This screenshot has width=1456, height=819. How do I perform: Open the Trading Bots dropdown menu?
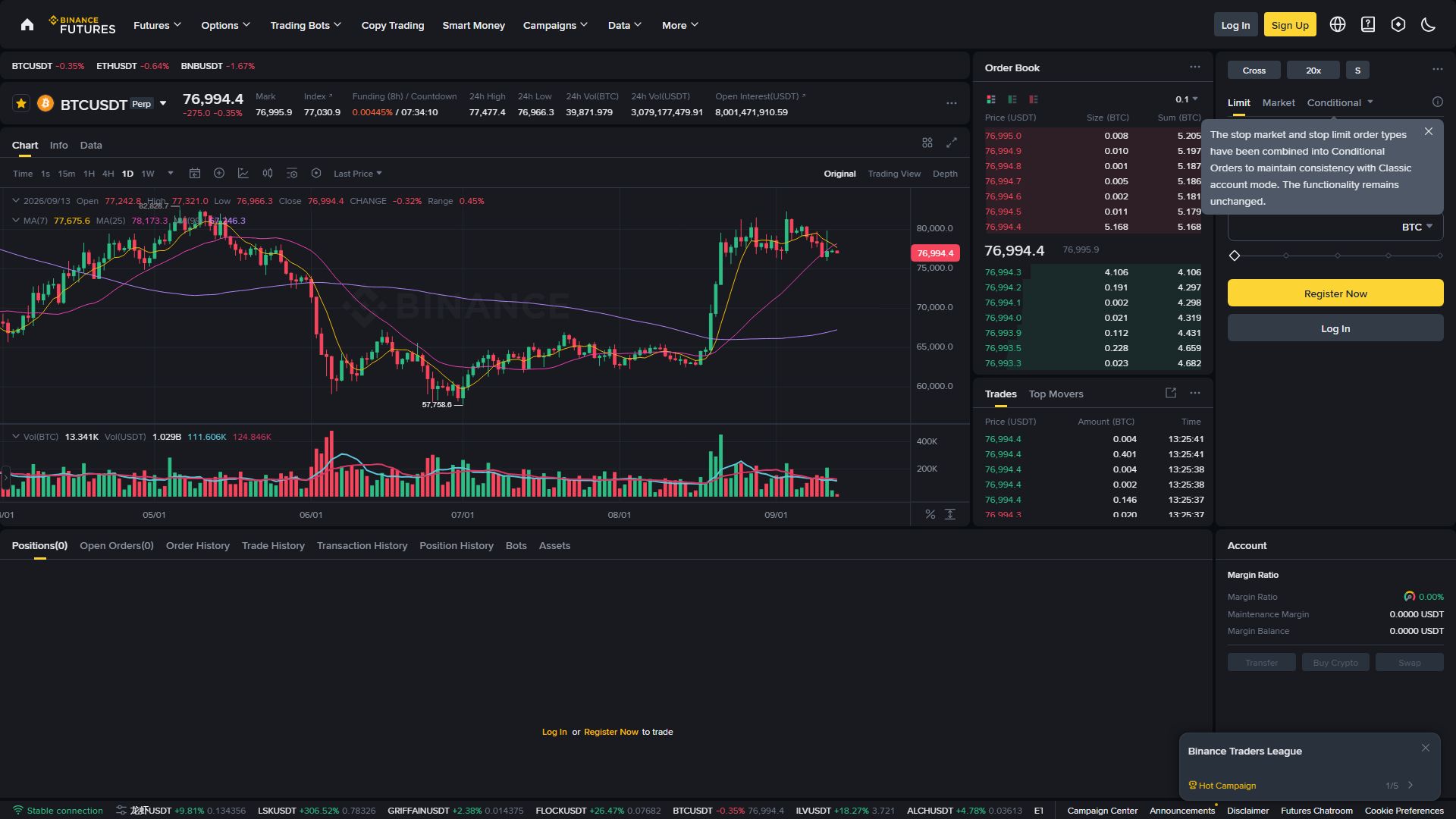(306, 25)
